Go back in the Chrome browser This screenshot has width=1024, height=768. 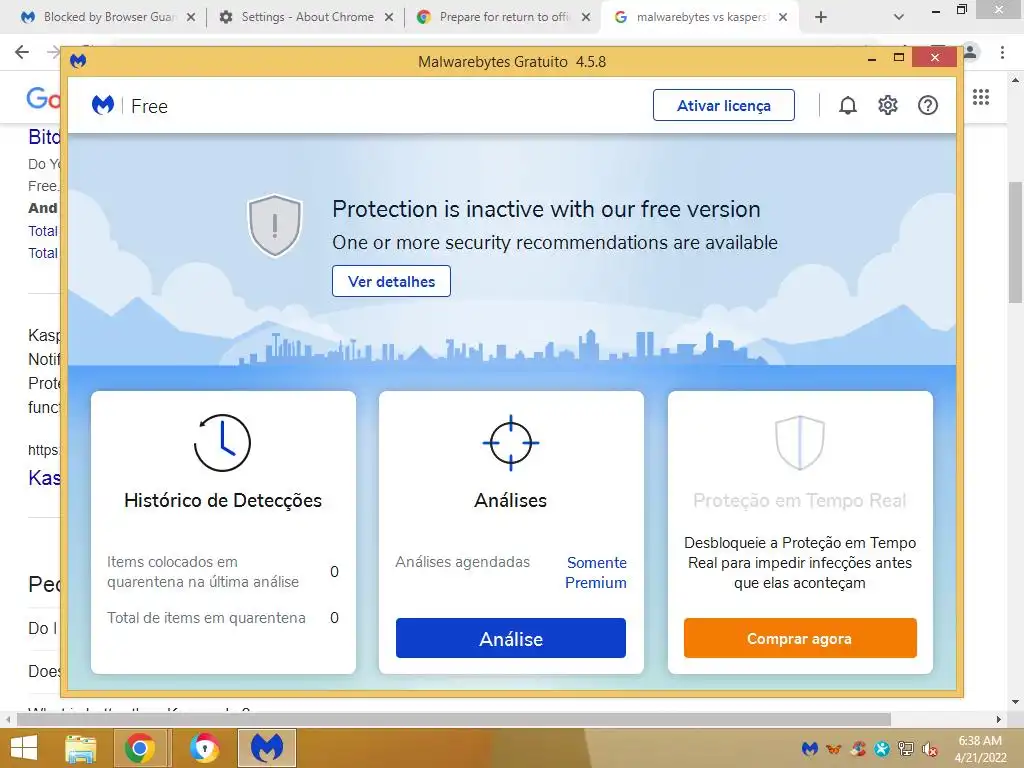click(x=22, y=52)
